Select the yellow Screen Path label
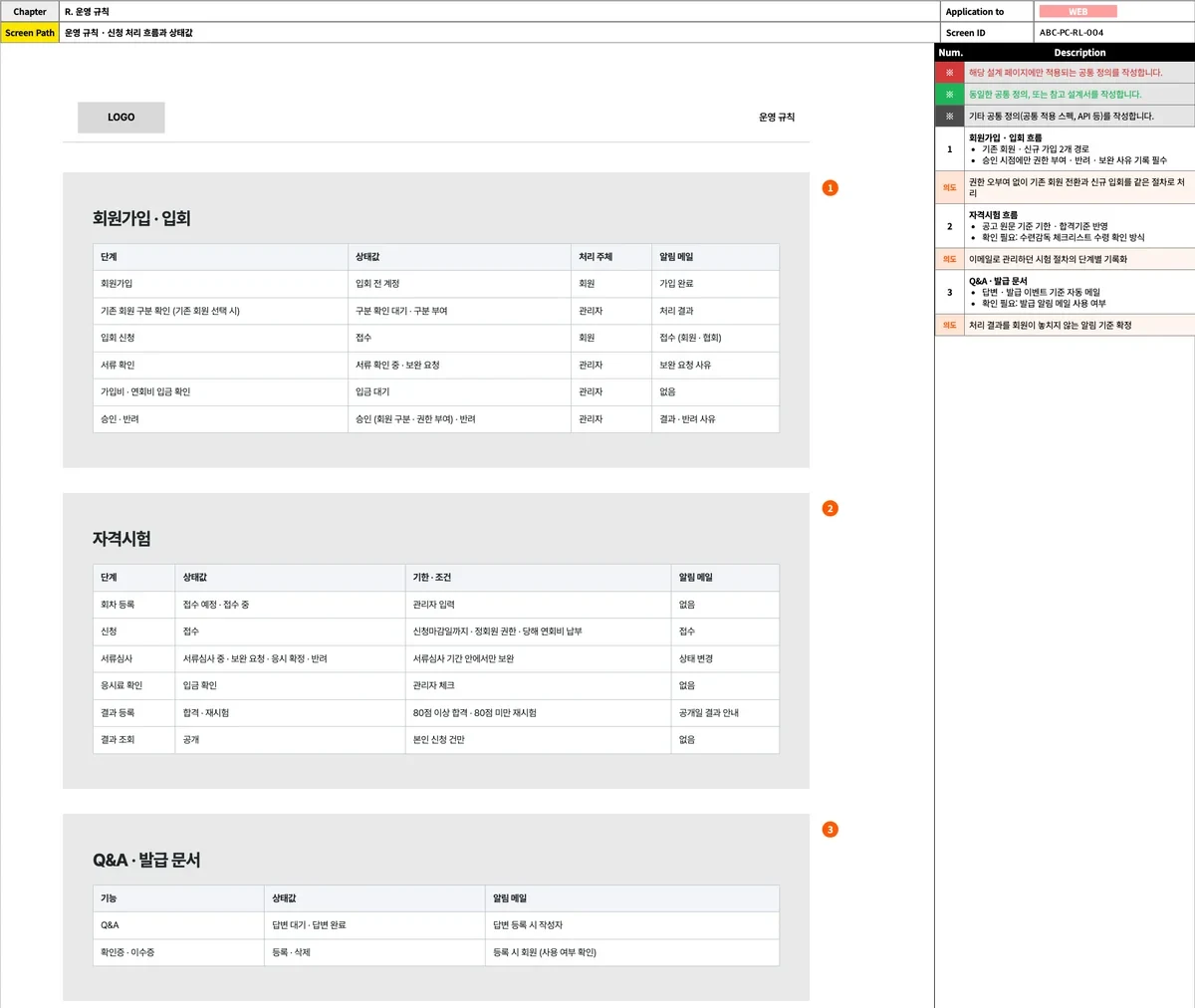 (30, 33)
